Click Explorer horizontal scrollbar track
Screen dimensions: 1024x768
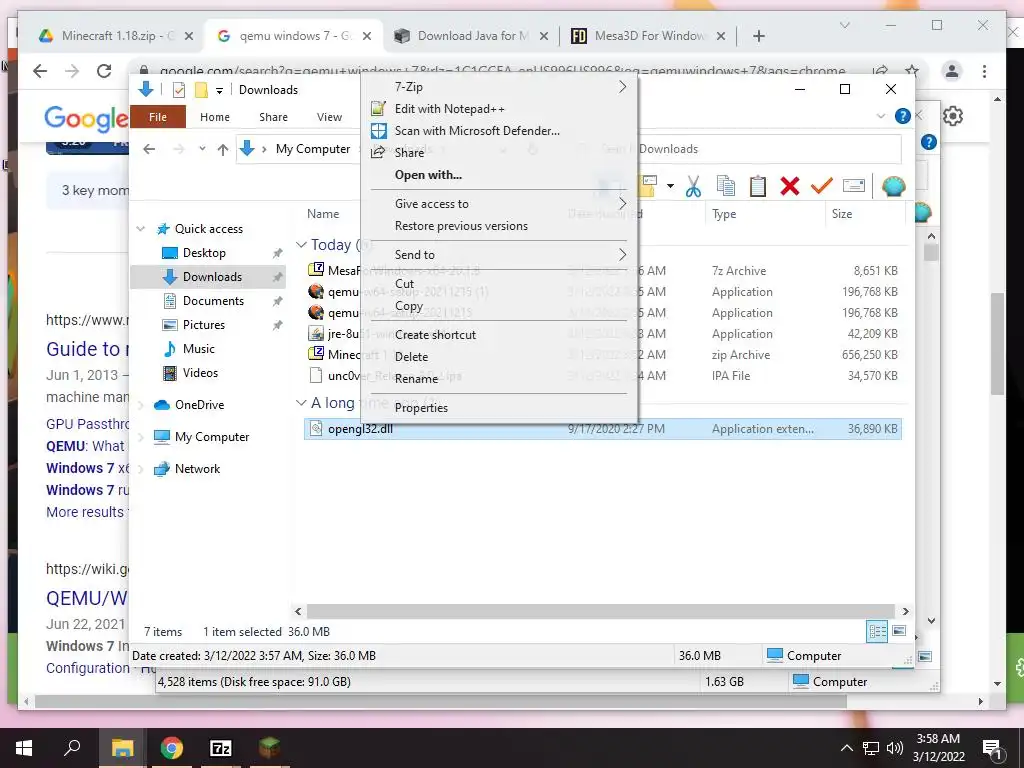point(601,611)
